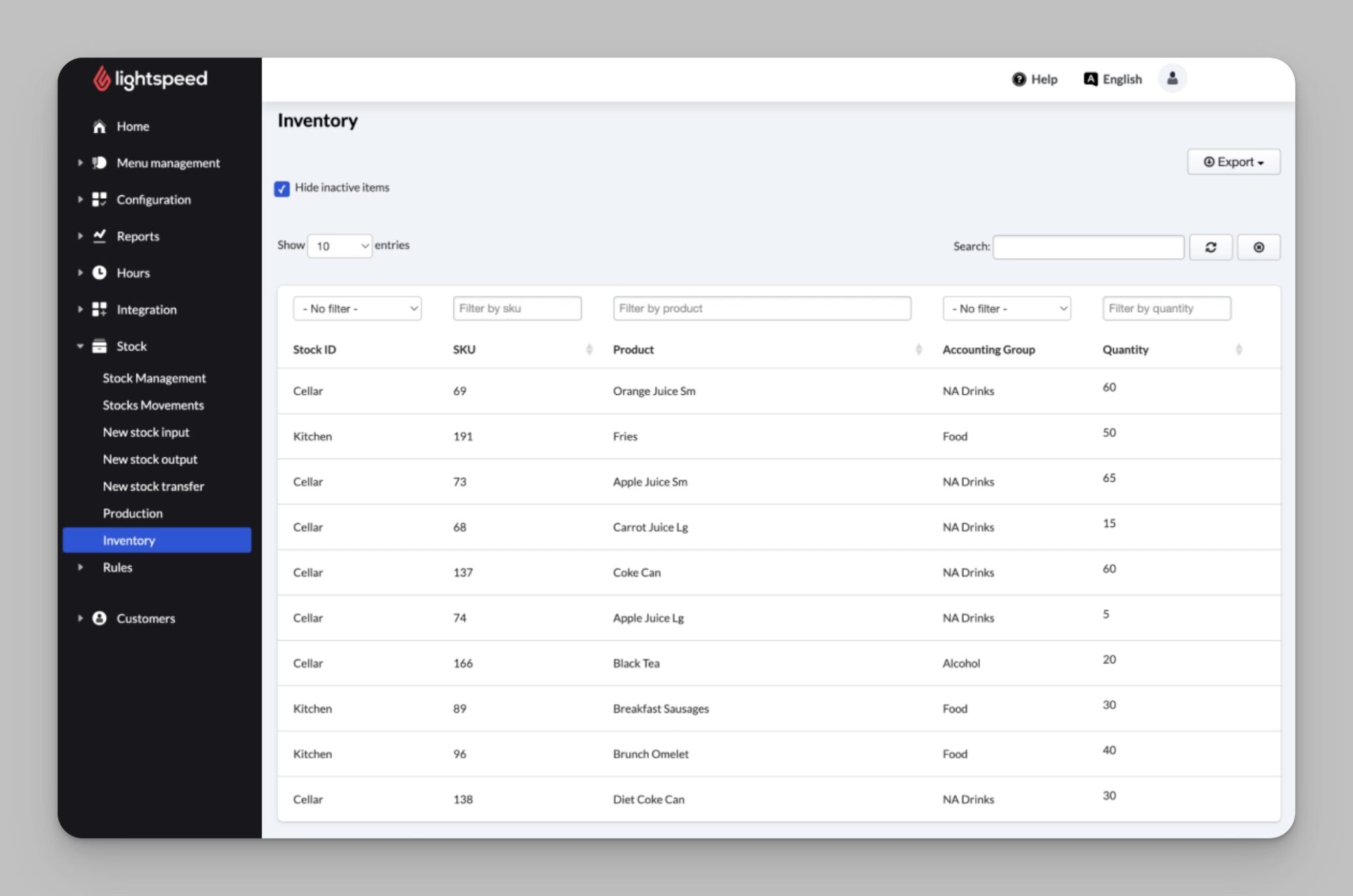This screenshot has height=896, width=1353.
Task: Select the Apple Juice Sm row
Action: click(x=779, y=482)
